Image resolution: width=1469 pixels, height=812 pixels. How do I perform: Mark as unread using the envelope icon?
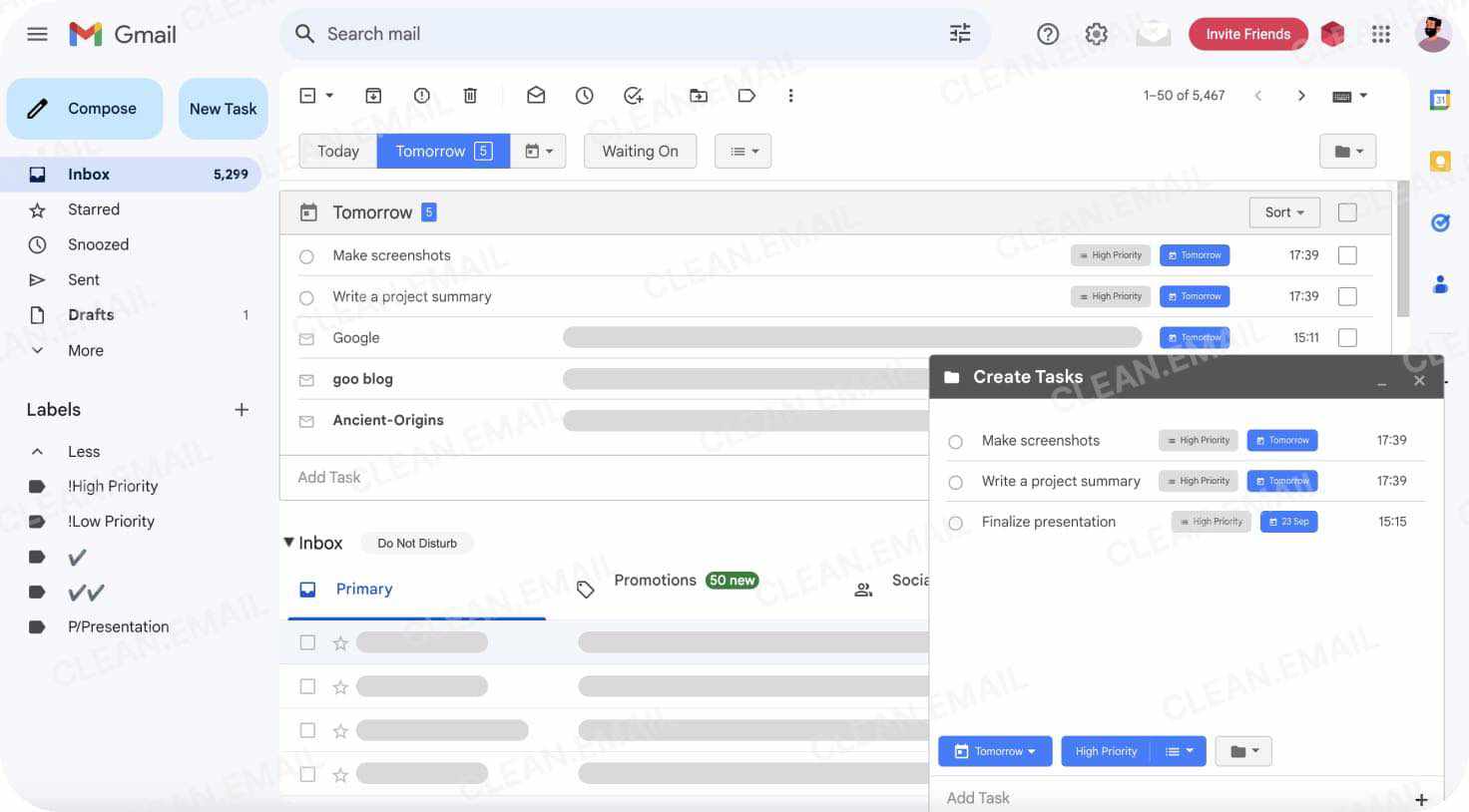click(x=536, y=95)
